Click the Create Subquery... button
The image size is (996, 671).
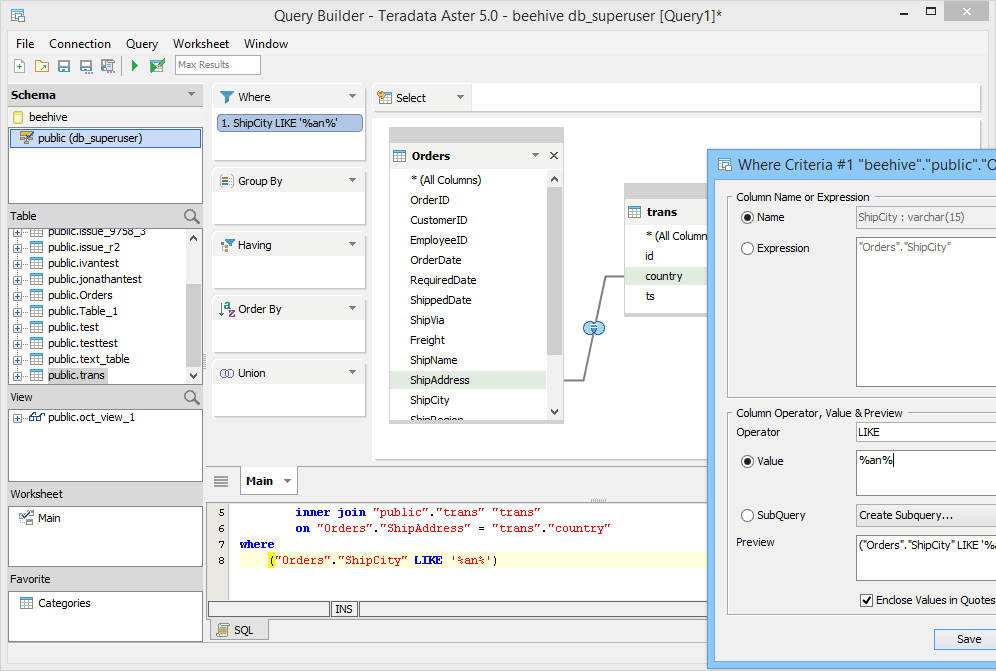click(926, 515)
